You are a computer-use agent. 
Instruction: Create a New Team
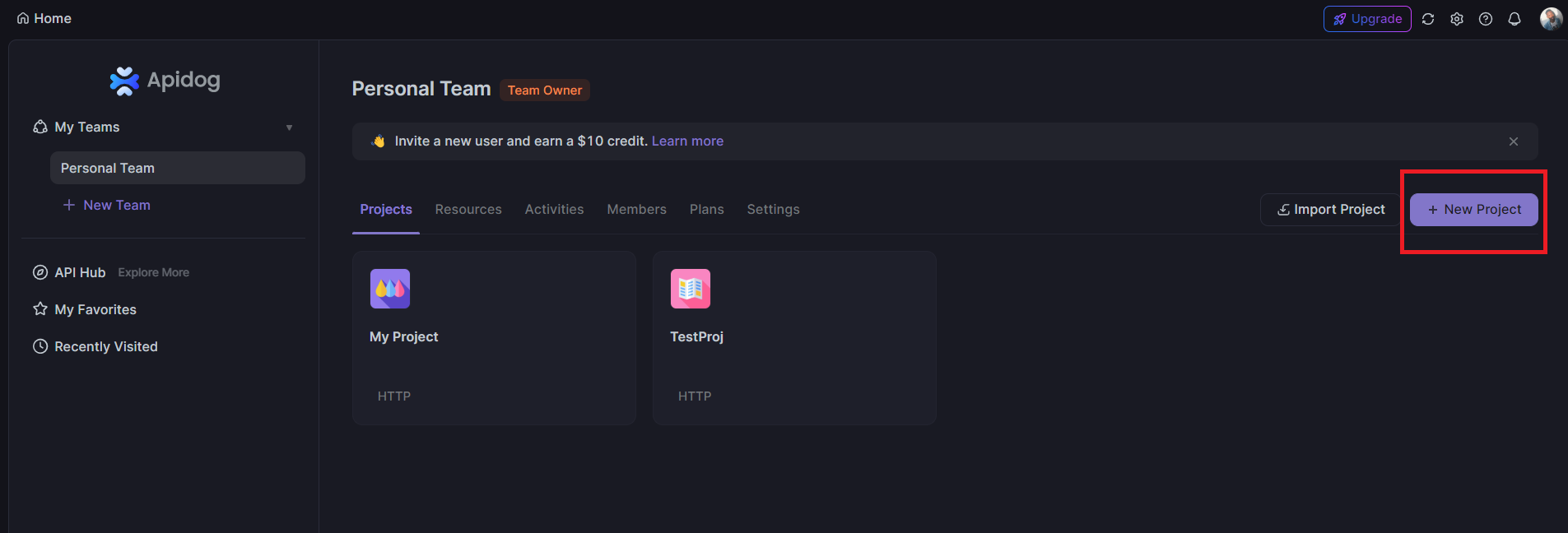tap(107, 205)
